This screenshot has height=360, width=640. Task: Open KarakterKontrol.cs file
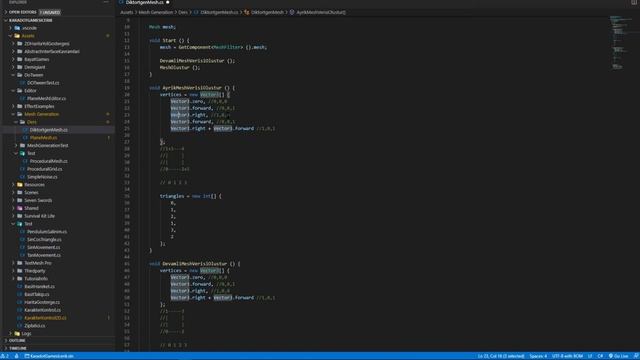click(42, 310)
